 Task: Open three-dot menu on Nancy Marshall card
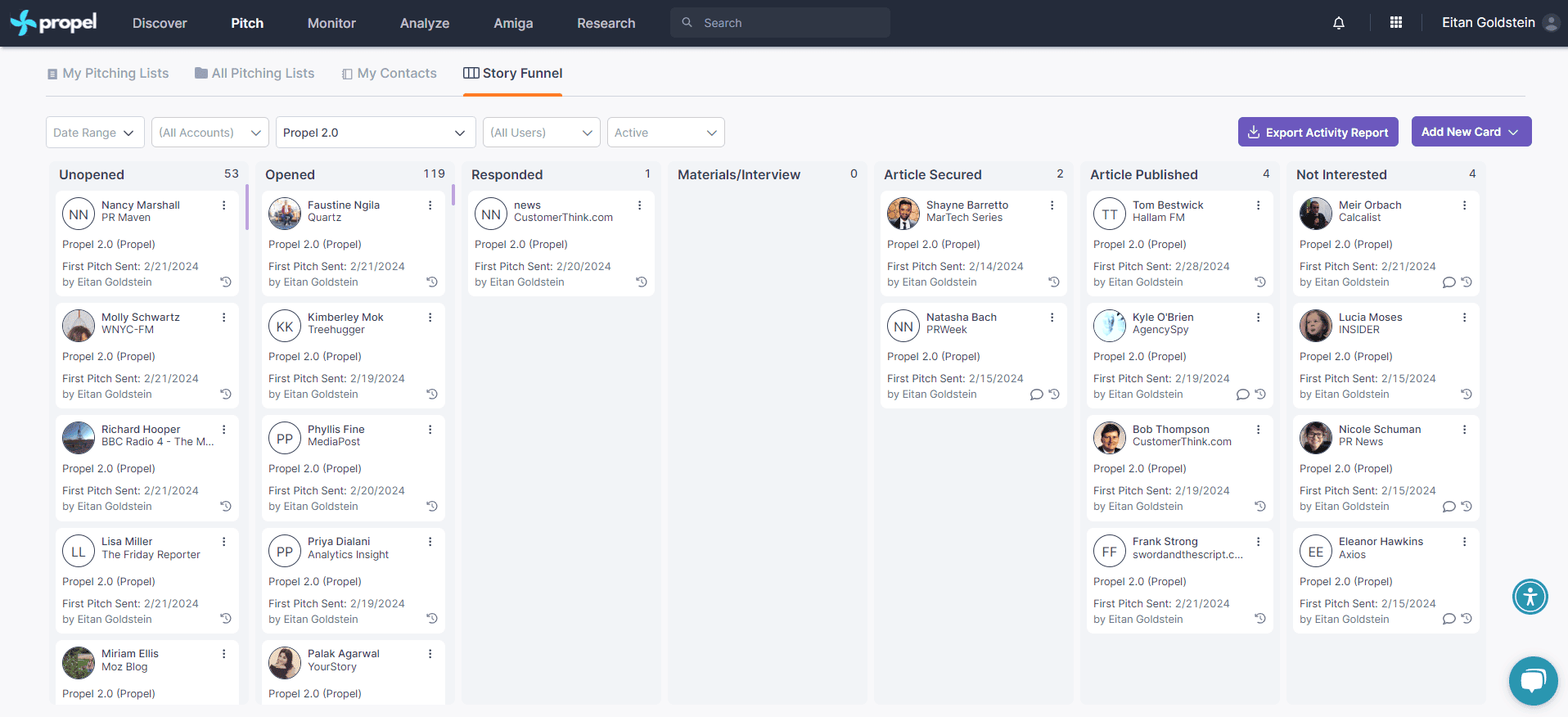(223, 205)
